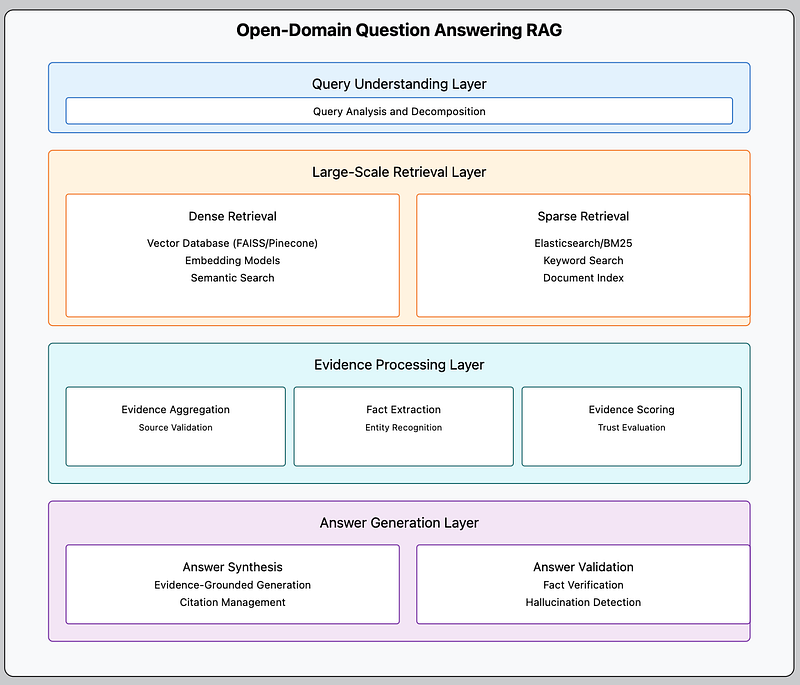Select the 'Answer Generation Layer' heading
The image size is (800, 685).
(399, 523)
